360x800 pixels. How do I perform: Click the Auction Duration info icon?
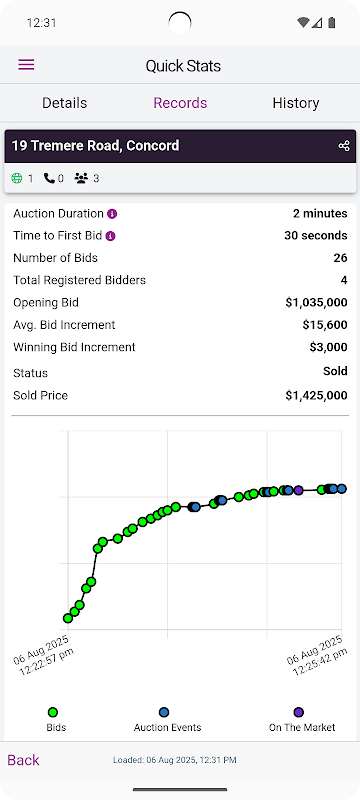(x=112, y=213)
